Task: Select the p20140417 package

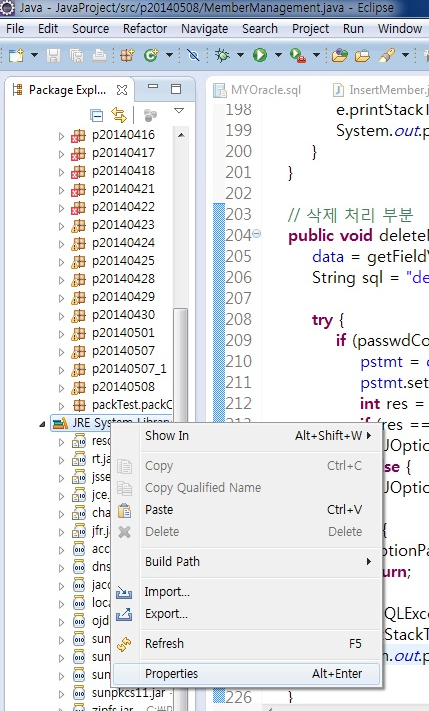Action: pyautogui.click(x=123, y=153)
